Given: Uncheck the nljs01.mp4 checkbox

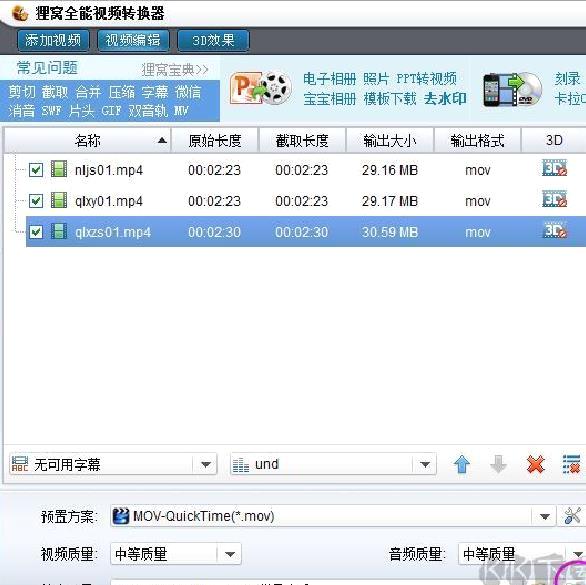Looking at the screenshot, I should [36, 170].
